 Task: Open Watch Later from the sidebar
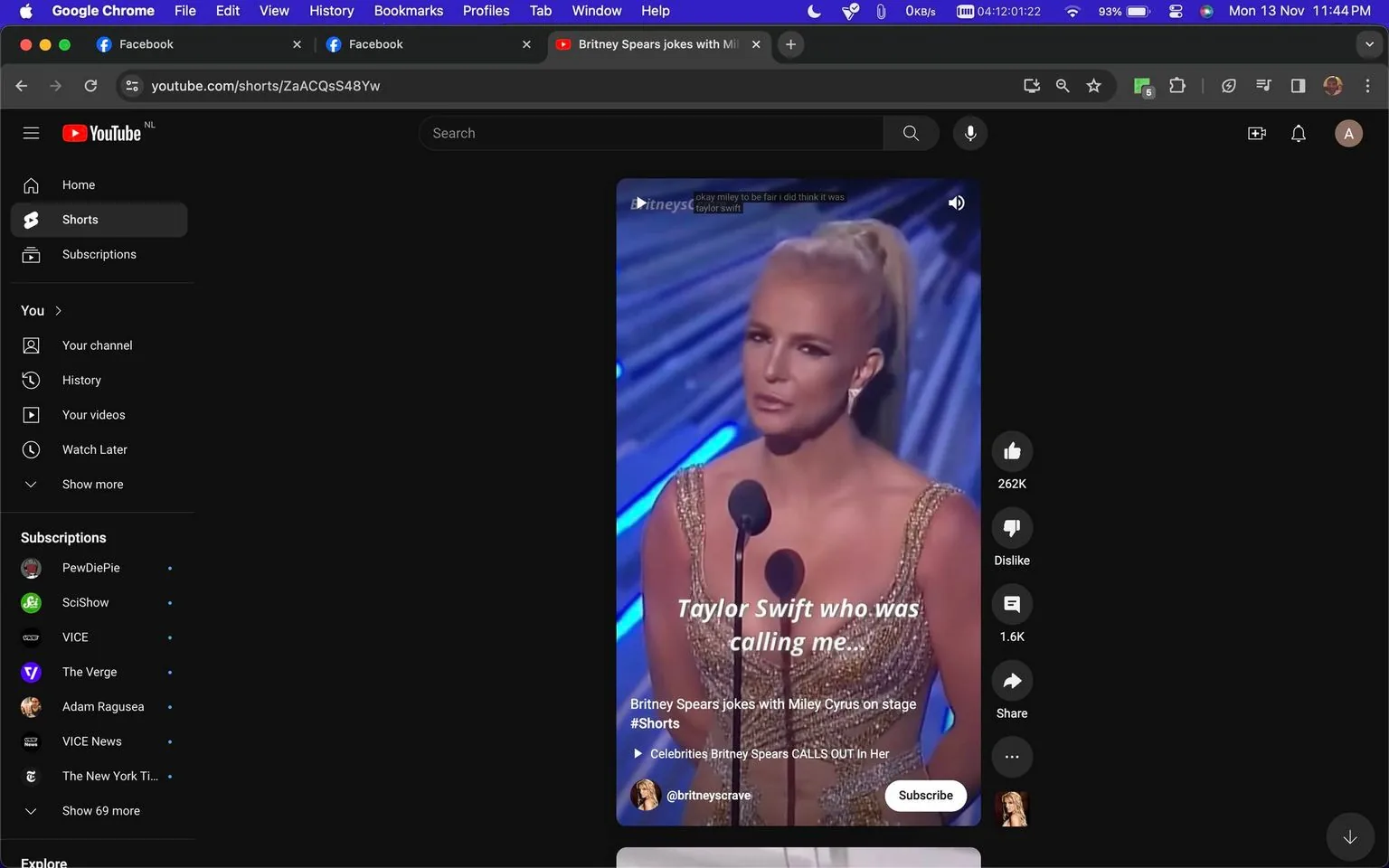coord(94,449)
